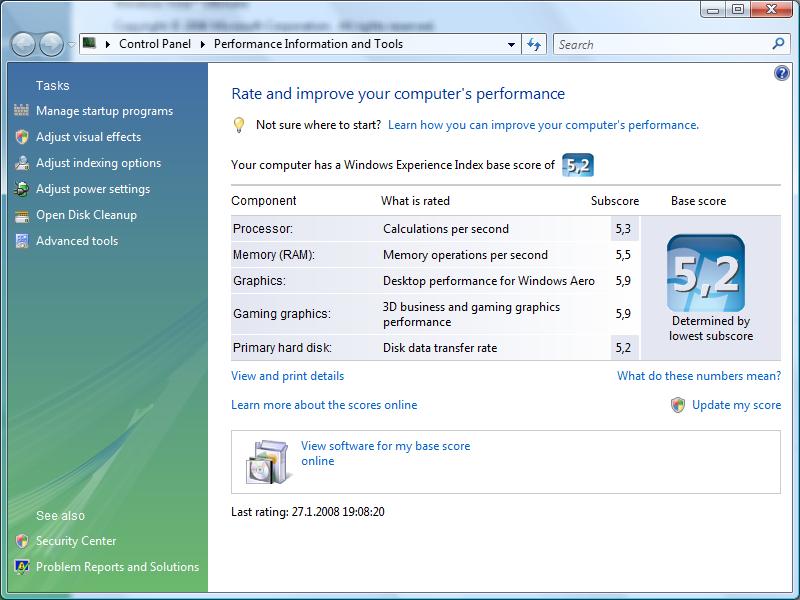Click the Last rating date text
The width and height of the screenshot is (800, 600).
point(308,512)
